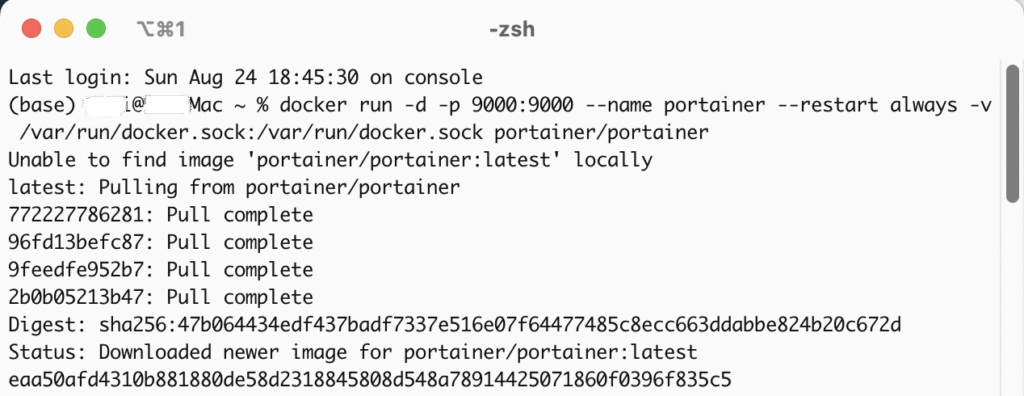Minimize the terminal using yellow button
The width and height of the screenshot is (1024, 396).
click(64, 29)
